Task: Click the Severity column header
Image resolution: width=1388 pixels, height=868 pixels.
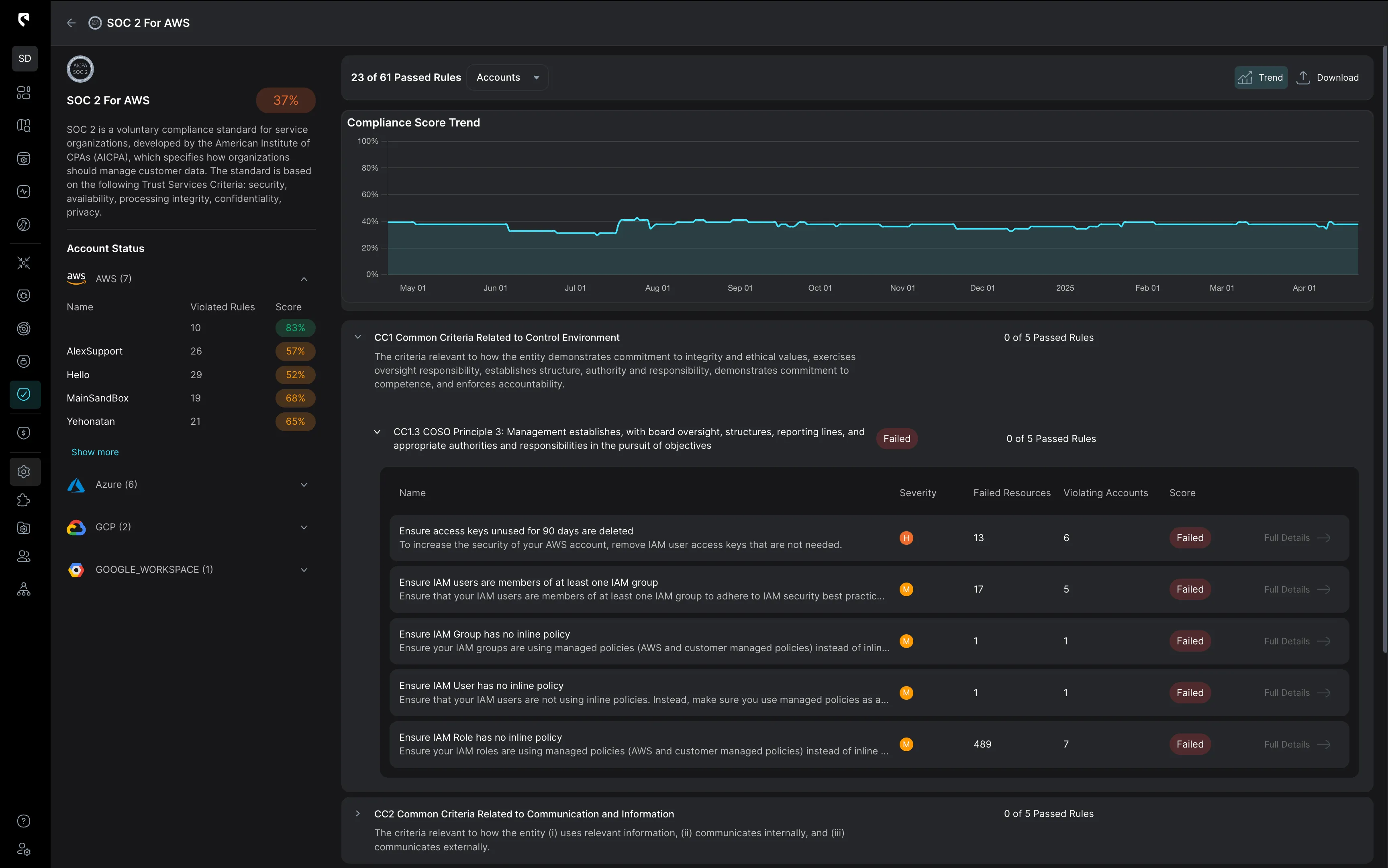Action: pos(918,493)
